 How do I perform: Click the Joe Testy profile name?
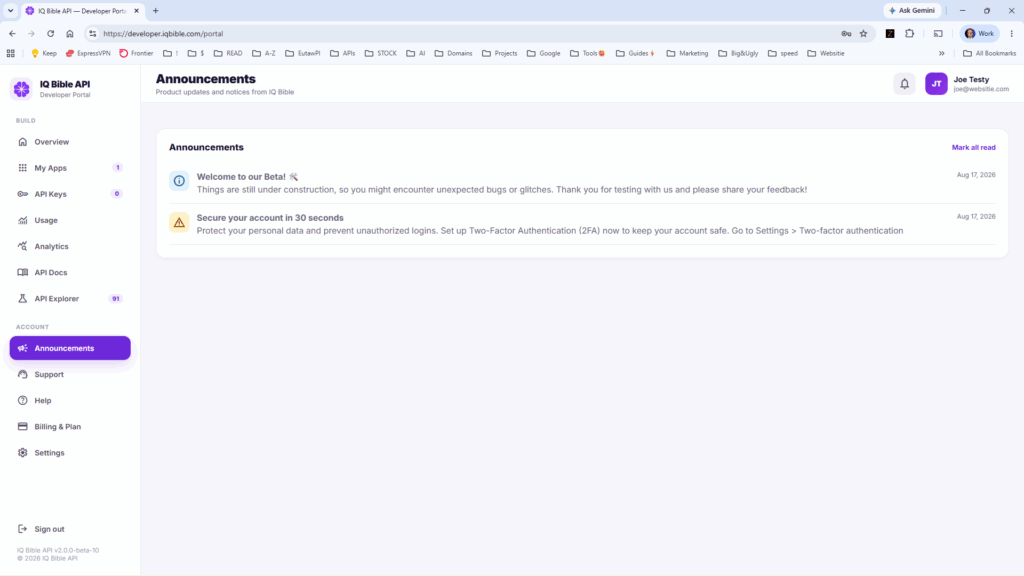971,80
